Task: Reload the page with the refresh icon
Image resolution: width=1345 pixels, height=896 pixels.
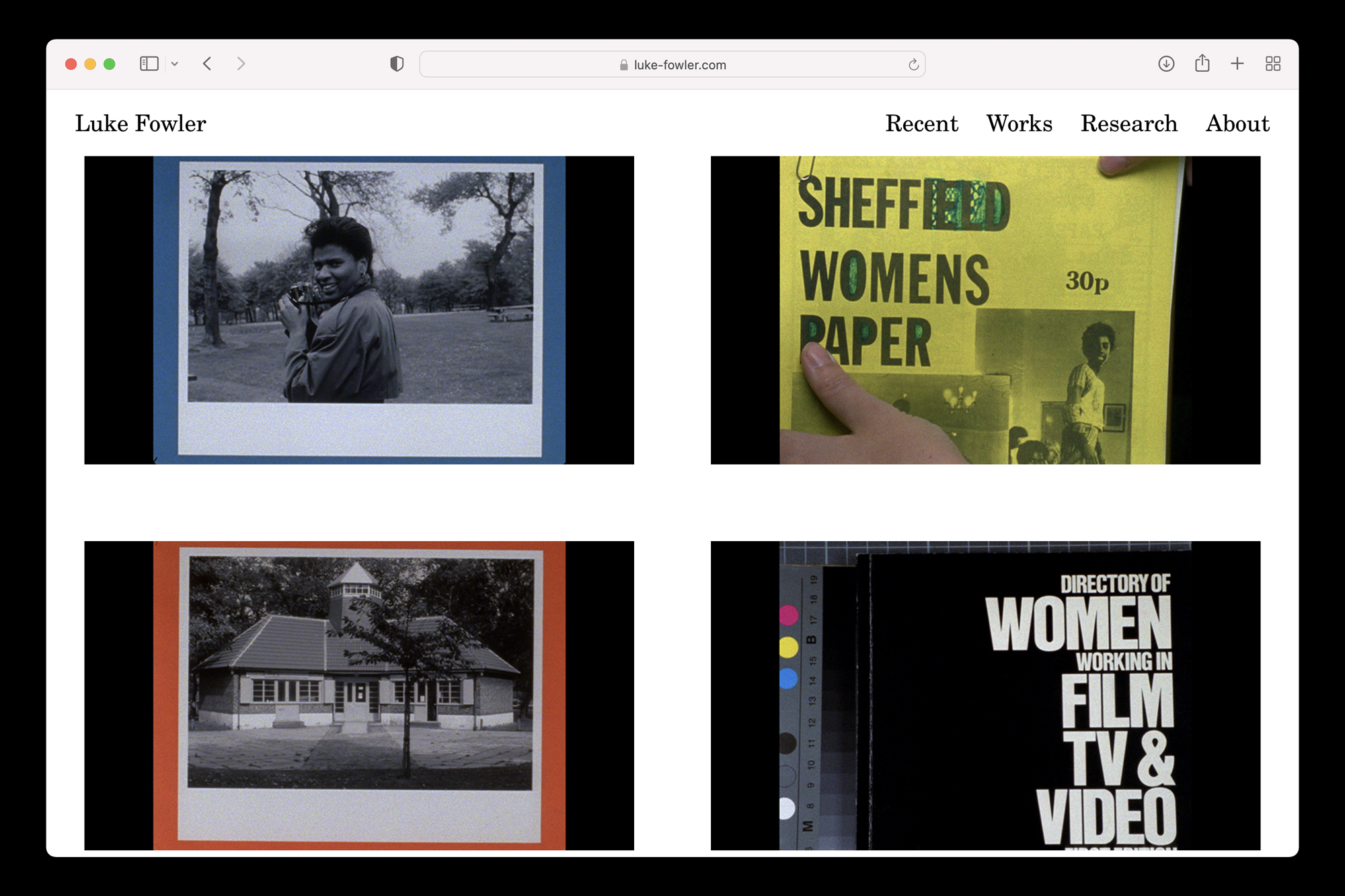Action: 913,65
